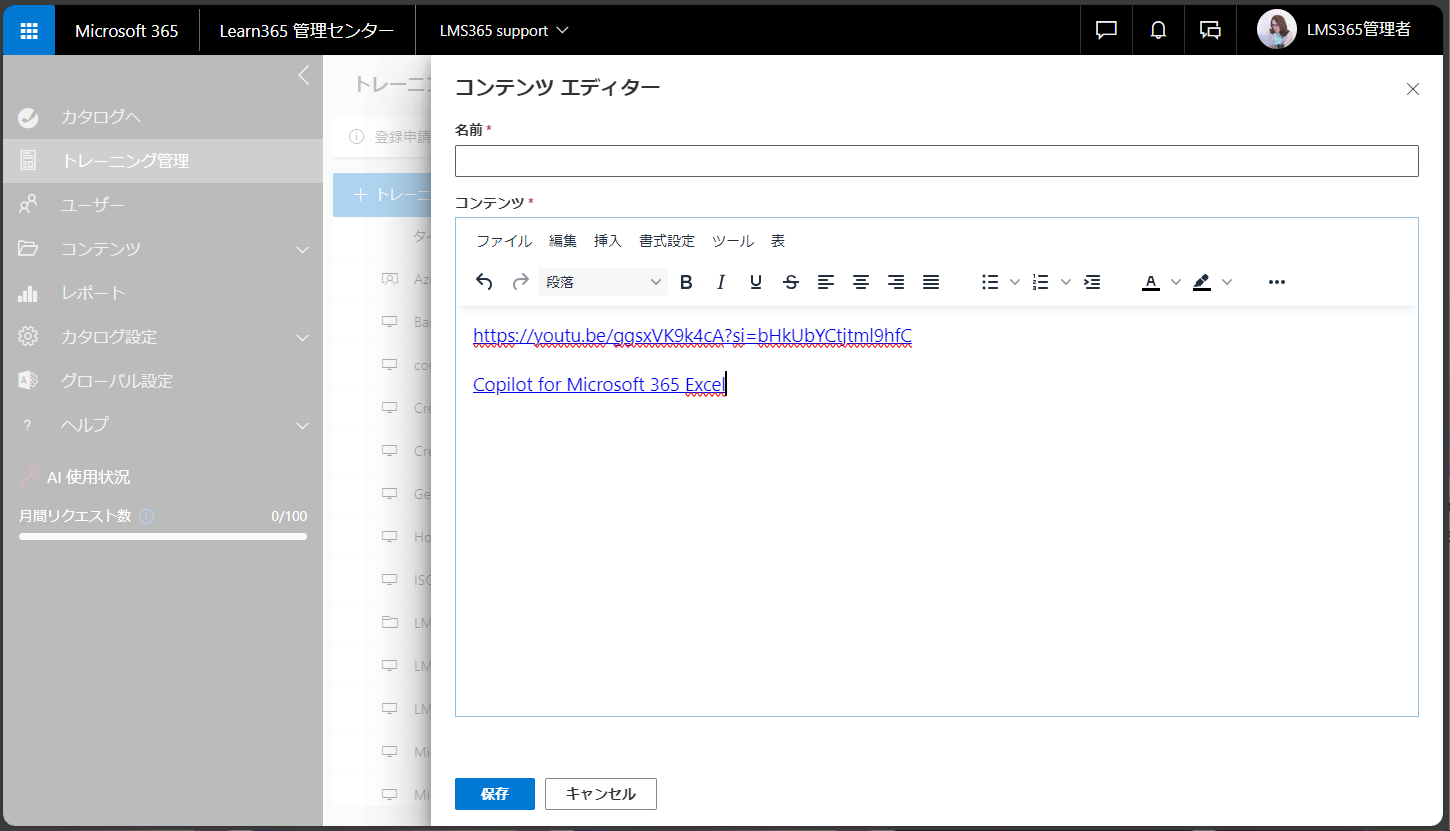Image resolution: width=1450 pixels, height=831 pixels.
Task: Apply bullet list formatting
Action: click(x=990, y=282)
